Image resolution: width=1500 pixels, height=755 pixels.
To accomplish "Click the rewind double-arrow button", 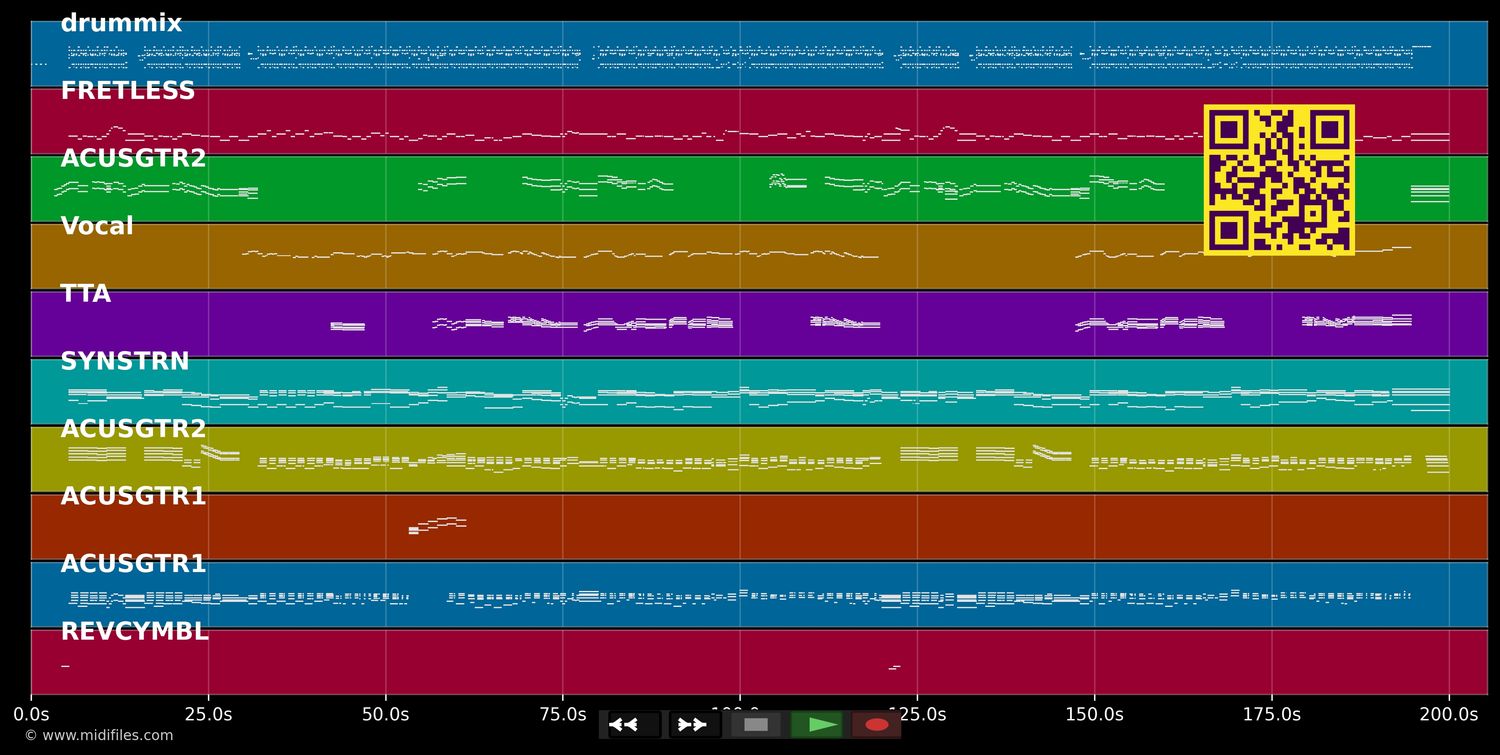I will click(x=634, y=725).
